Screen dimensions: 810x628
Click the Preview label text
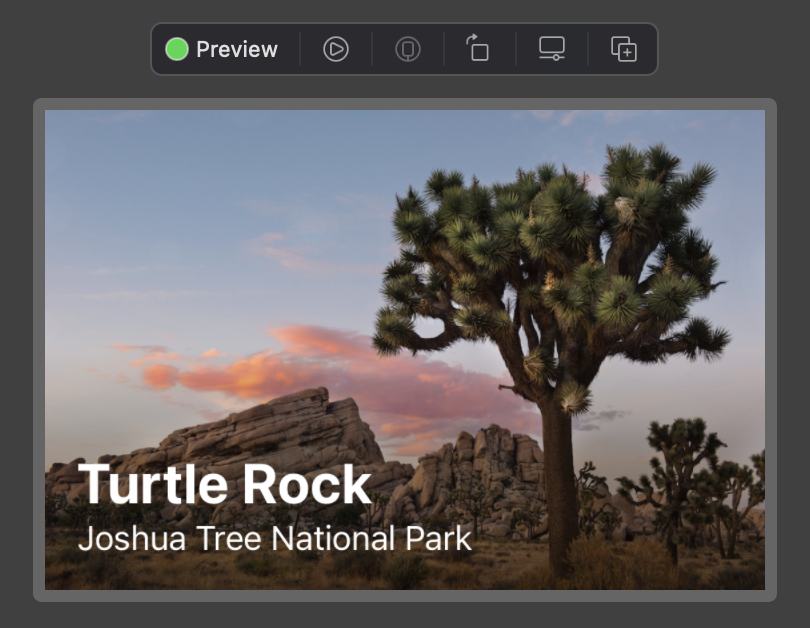click(x=237, y=48)
